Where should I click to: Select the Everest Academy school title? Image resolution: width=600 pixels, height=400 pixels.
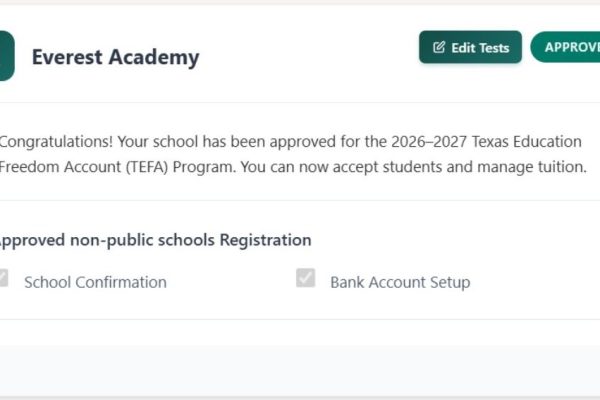(115, 57)
